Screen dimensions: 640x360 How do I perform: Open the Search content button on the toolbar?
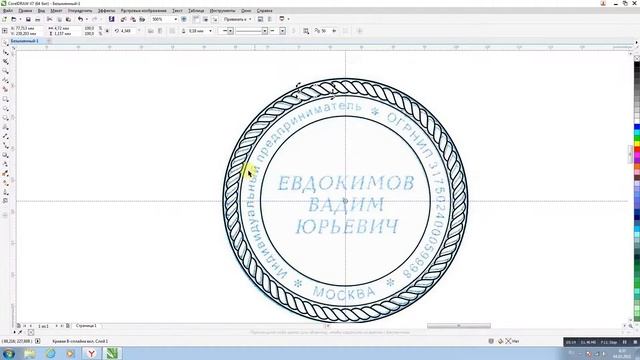click(111, 19)
